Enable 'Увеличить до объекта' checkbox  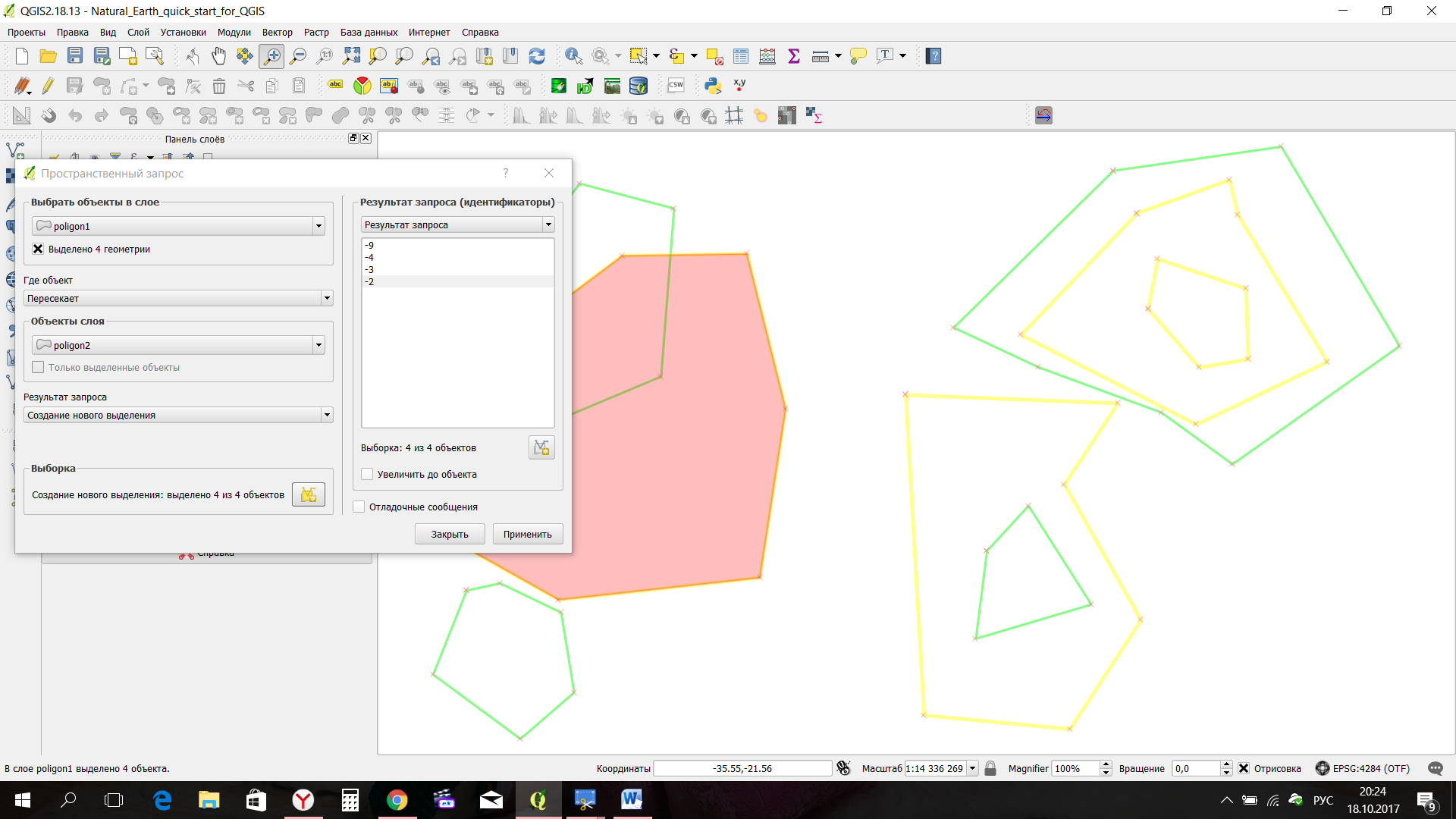pyautogui.click(x=368, y=474)
